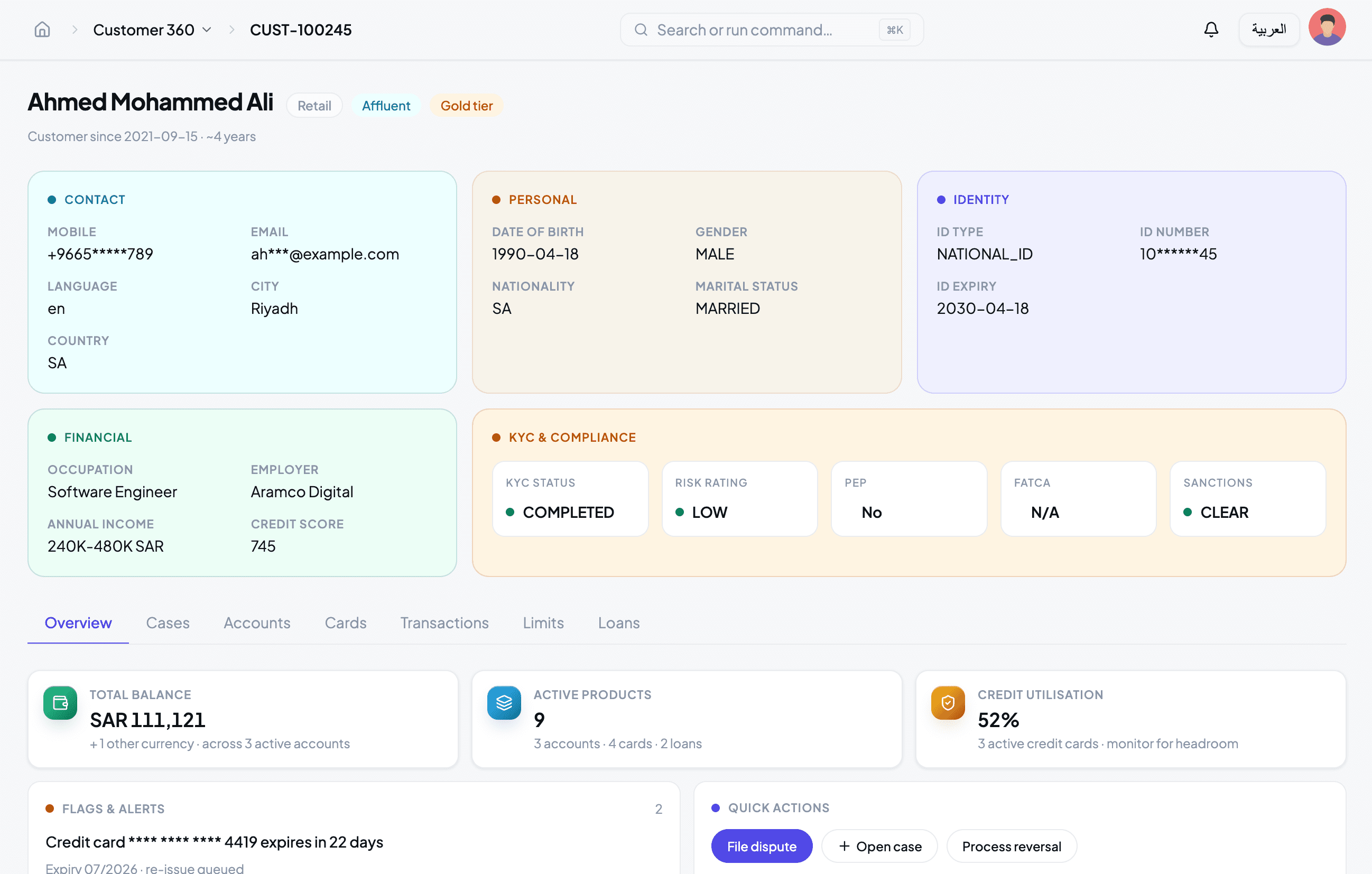This screenshot has height=874, width=1372.
Task: Select the KYC Status COMPLETED card
Action: tap(570, 498)
